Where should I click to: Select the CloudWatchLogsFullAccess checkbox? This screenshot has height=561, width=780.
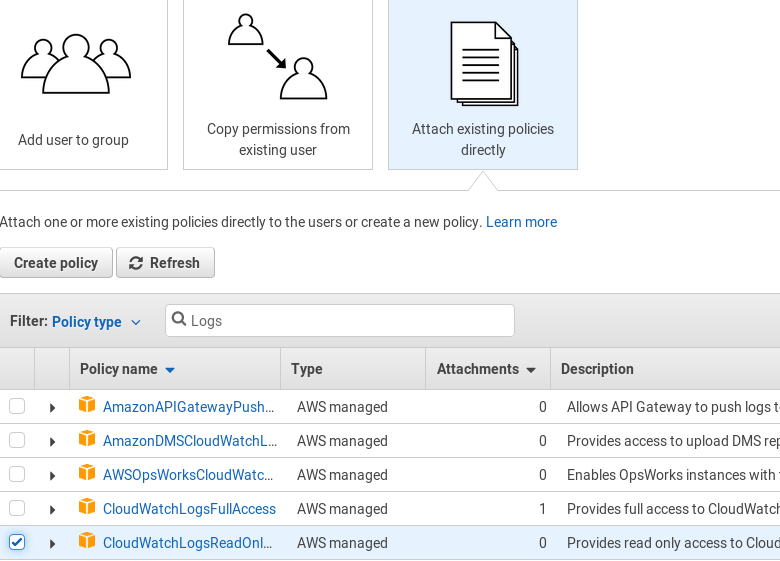click(17, 508)
